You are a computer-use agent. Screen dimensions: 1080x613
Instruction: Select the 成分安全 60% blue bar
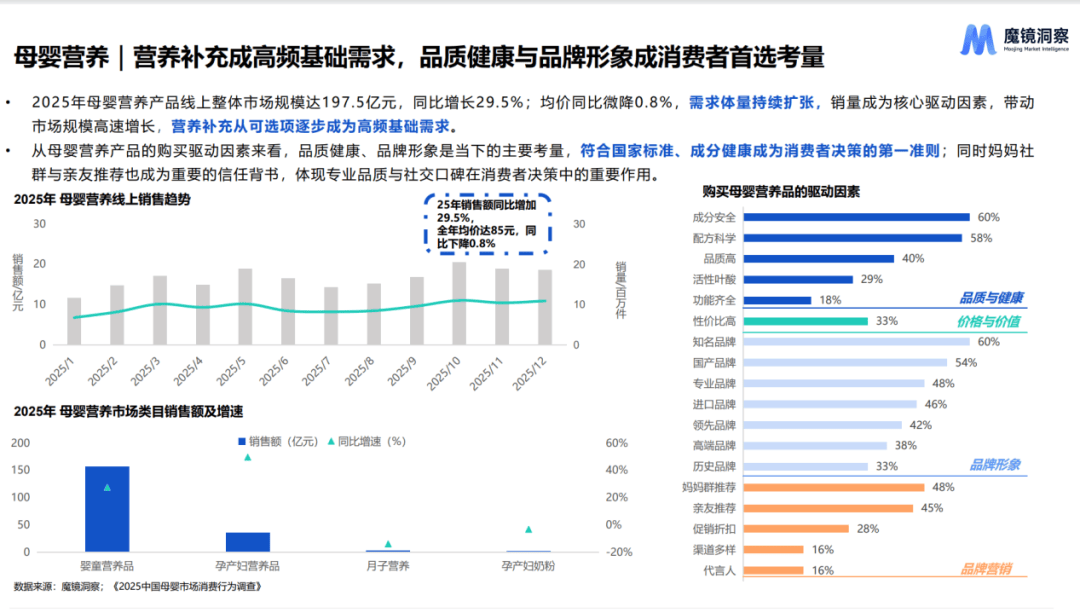pyautogui.click(x=857, y=217)
